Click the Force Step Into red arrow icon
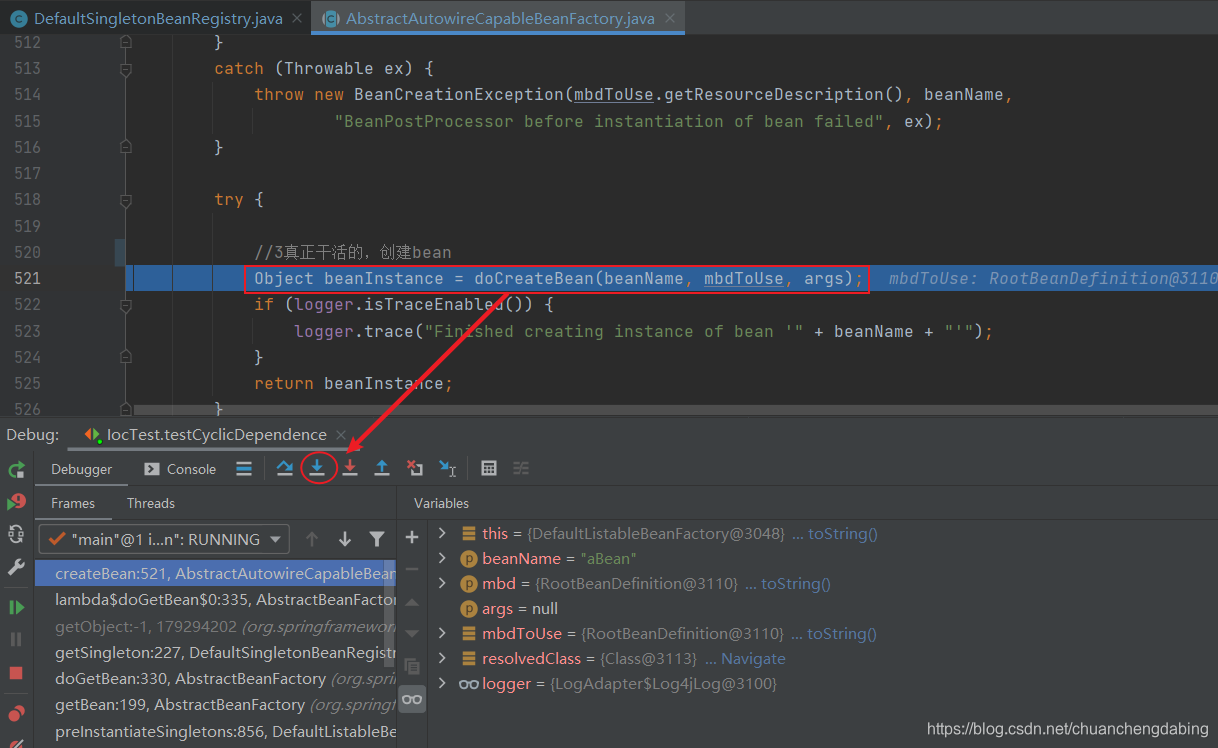This screenshot has width=1218, height=748. [350, 468]
